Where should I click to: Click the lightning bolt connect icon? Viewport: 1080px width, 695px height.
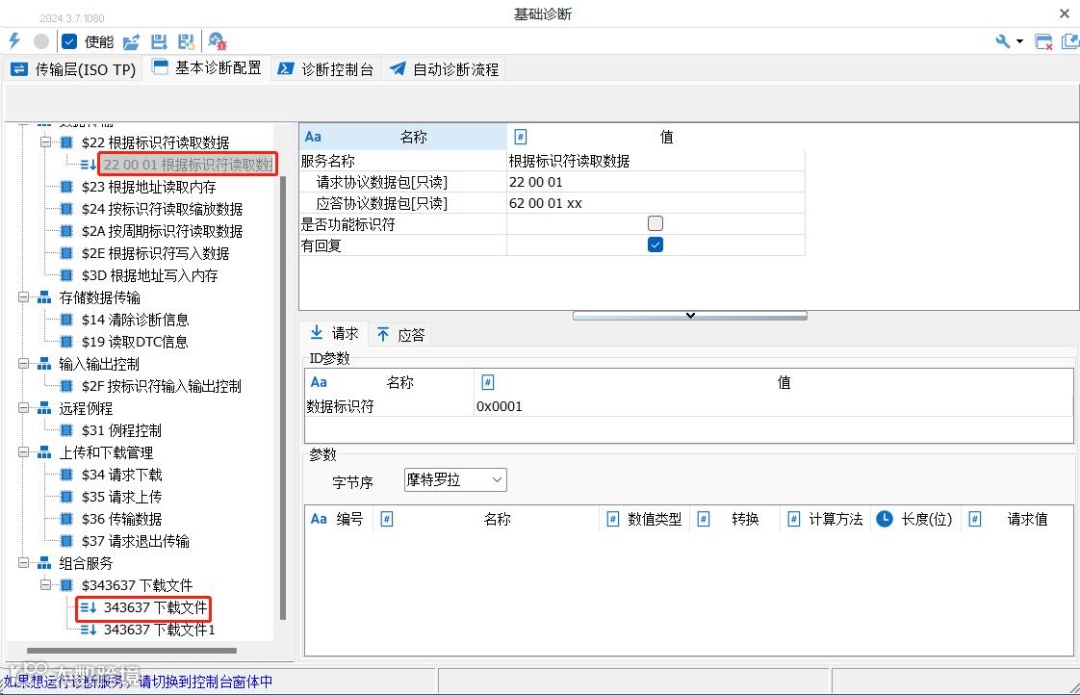pos(14,41)
